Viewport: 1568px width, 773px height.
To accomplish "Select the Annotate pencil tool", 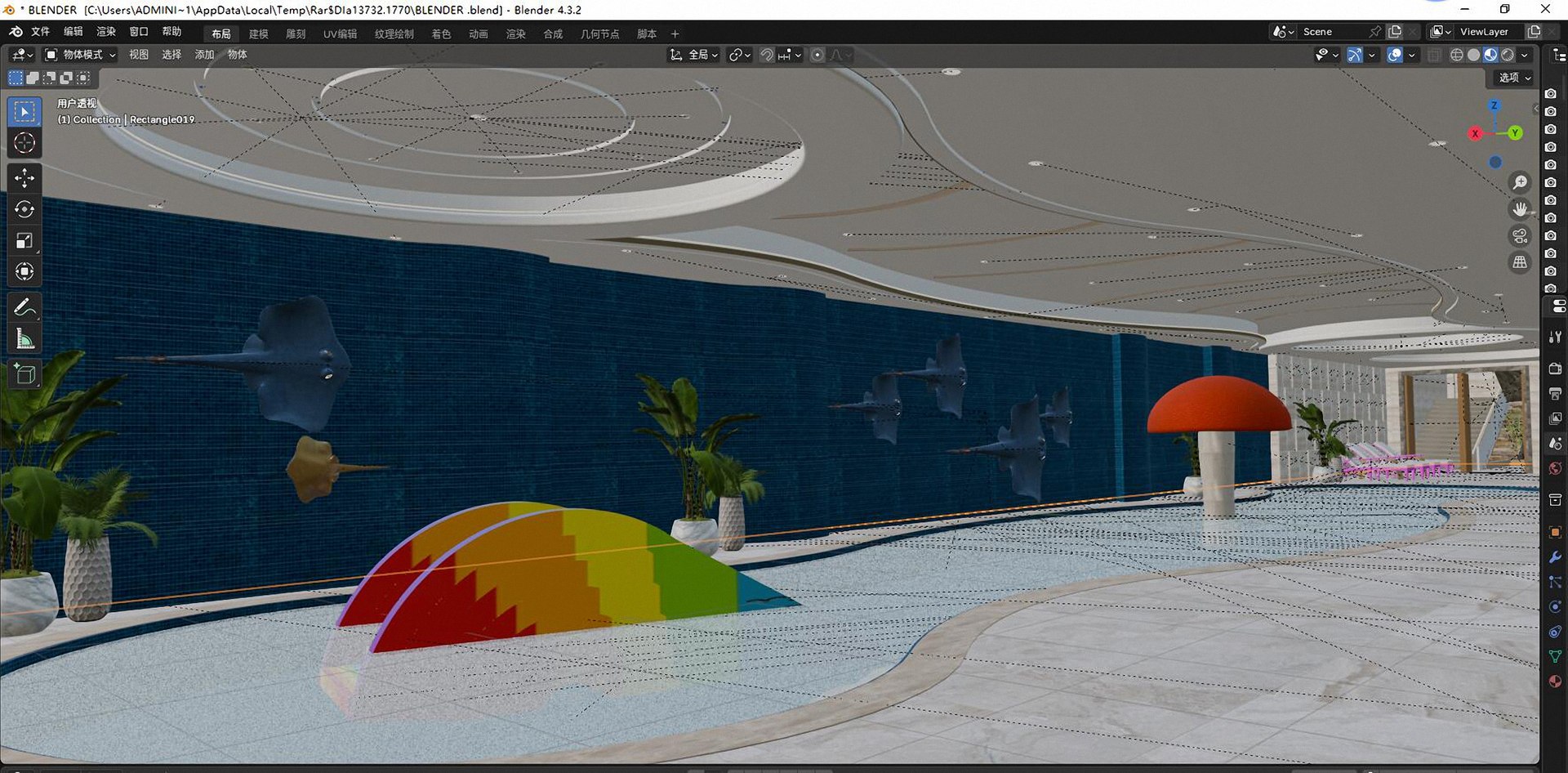I will coord(24,307).
